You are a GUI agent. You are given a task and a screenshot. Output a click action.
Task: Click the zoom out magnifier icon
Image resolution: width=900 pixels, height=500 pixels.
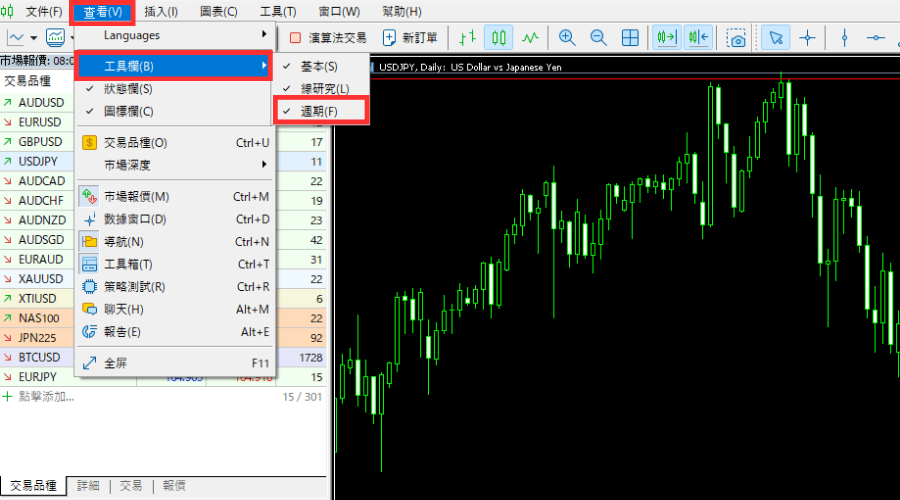[x=599, y=38]
